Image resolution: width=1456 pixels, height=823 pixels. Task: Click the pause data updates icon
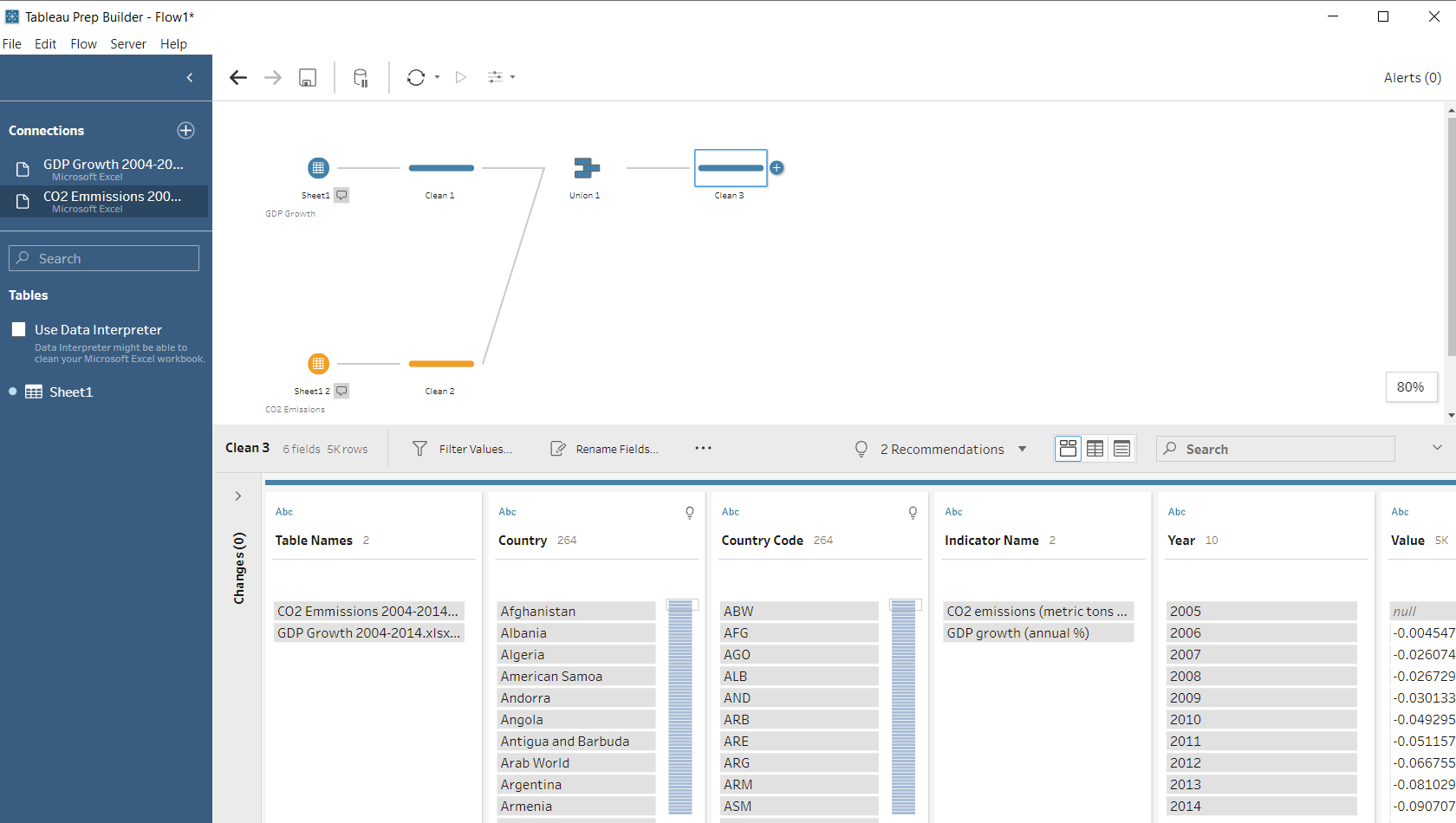(x=361, y=78)
